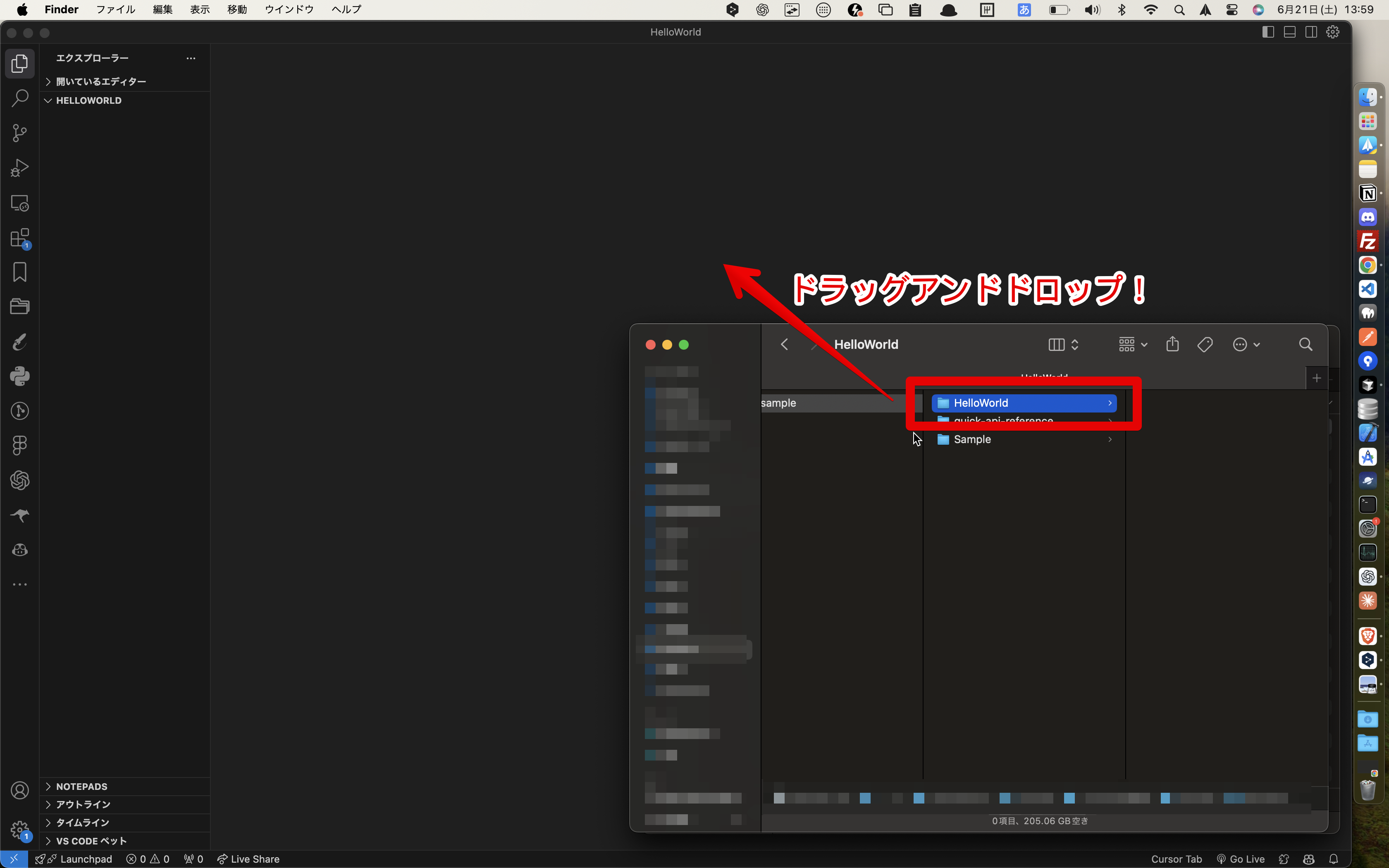The height and width of the screenshot is (868, 1389).
Task: Open Control Center in menu bar
Action: pyautogui.click(x=1232, y=10)
